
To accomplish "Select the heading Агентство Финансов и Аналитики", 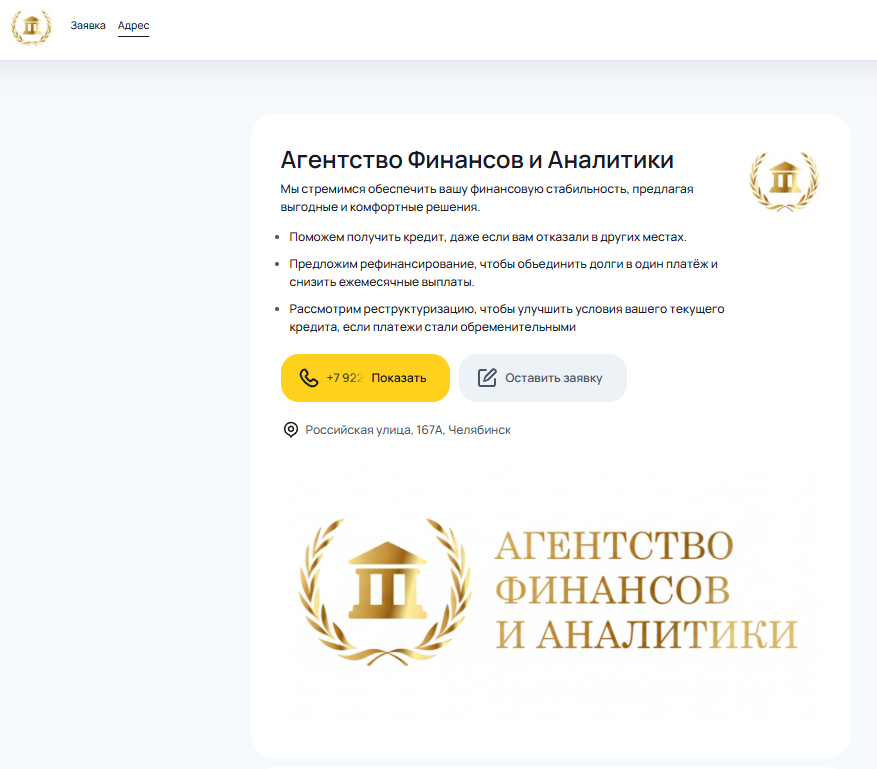I will click(477, 160).
